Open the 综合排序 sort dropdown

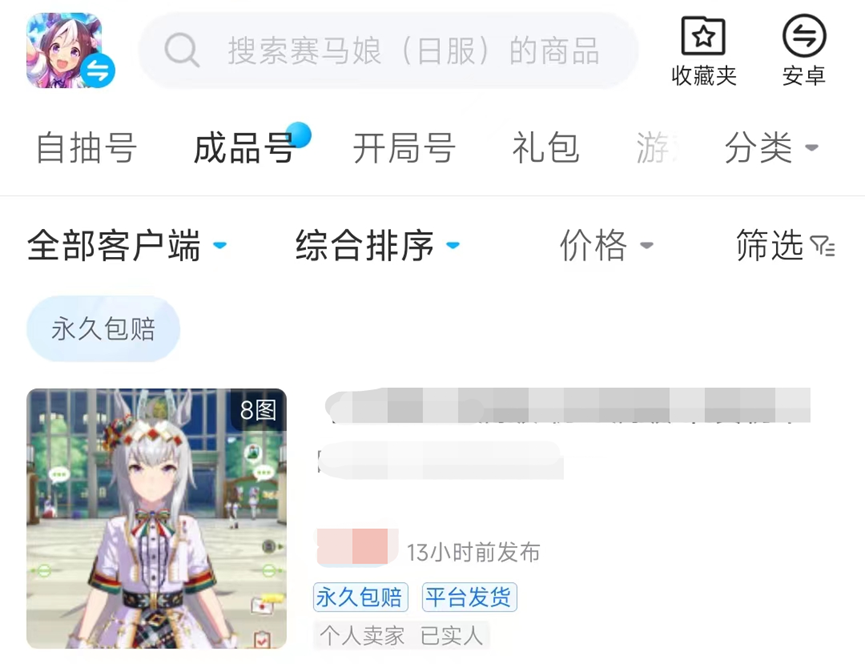(377, 245)
